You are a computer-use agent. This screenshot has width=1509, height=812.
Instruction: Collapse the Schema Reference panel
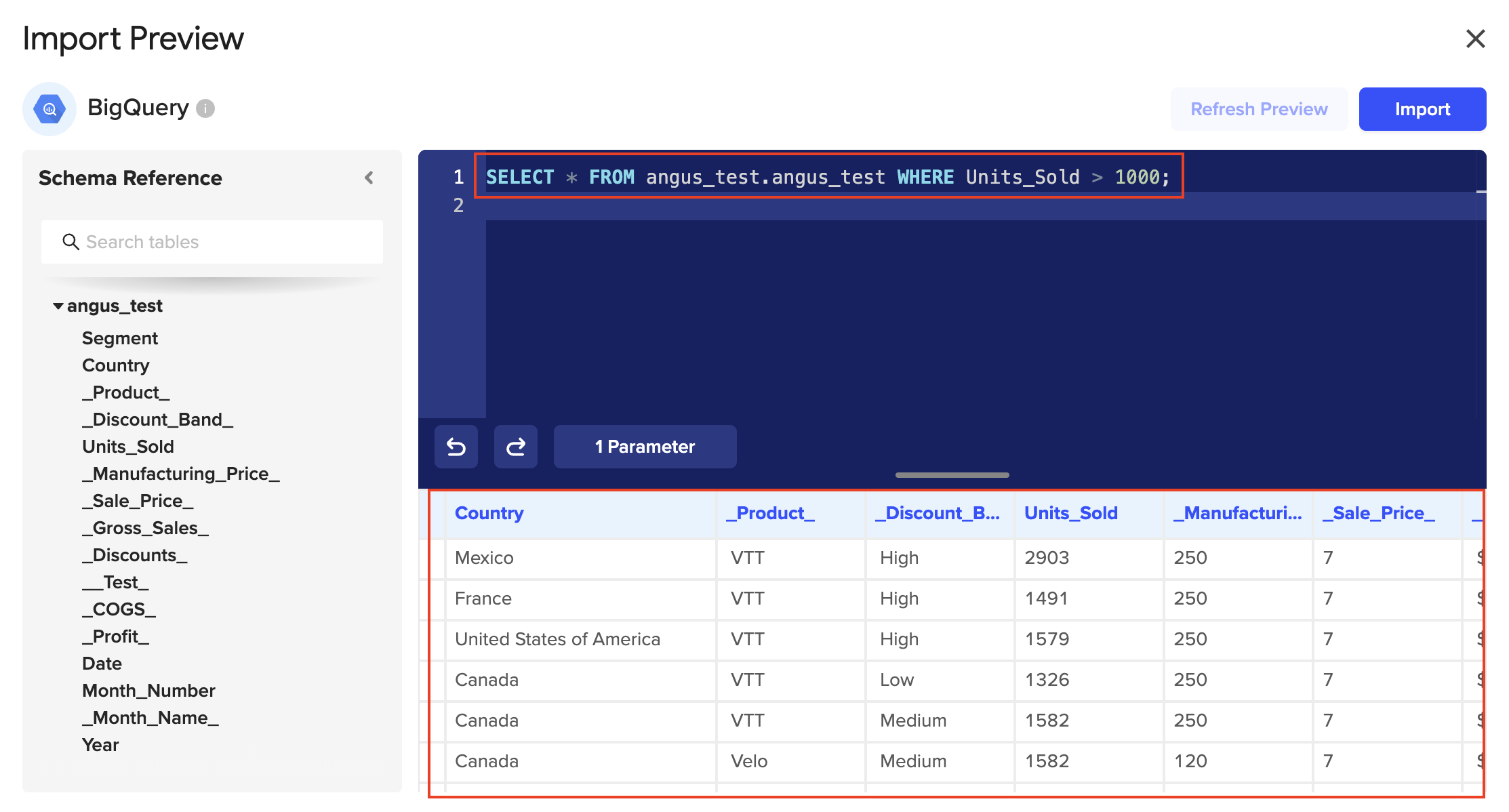(369, 178)
